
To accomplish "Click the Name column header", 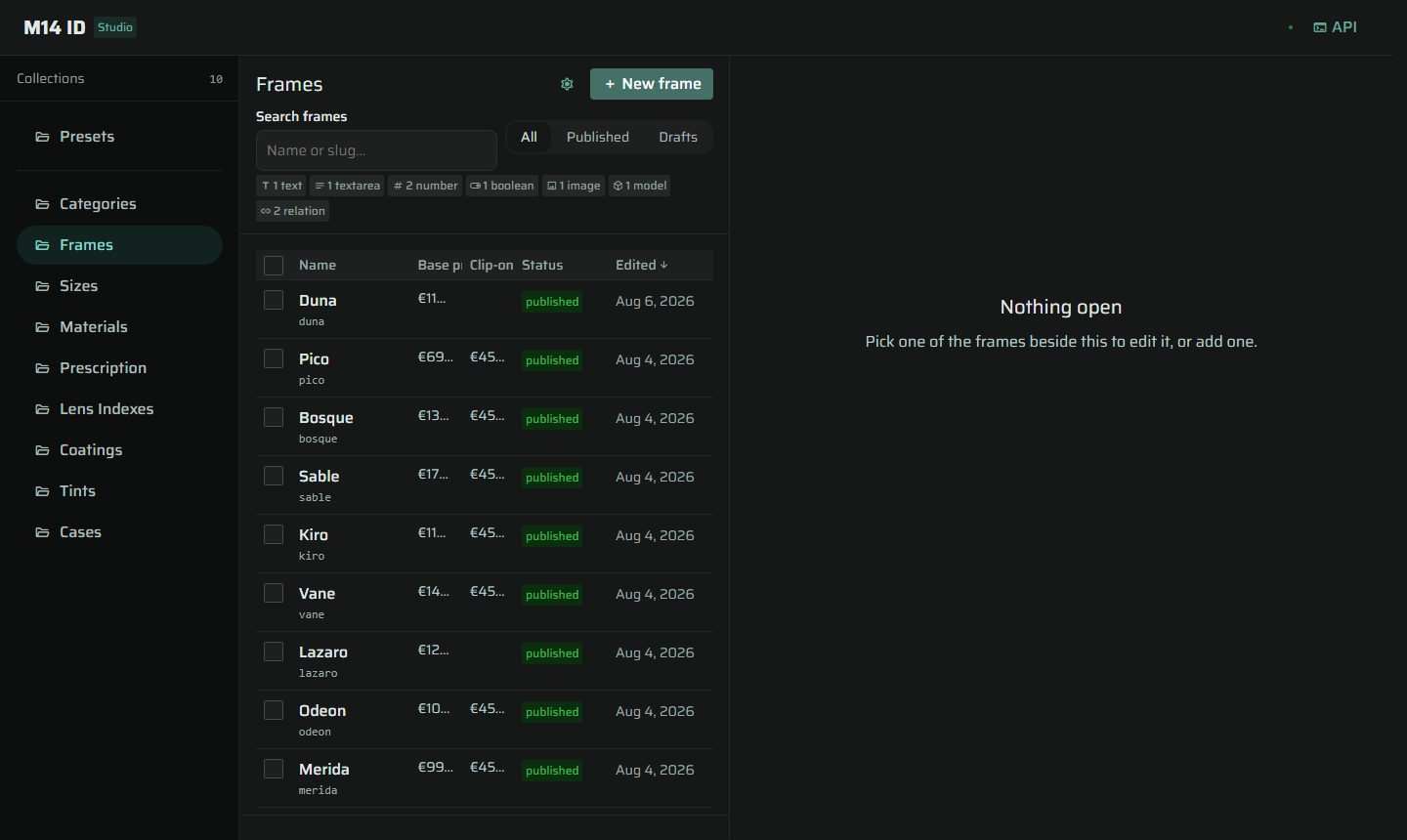I will (x=318, y=265).
